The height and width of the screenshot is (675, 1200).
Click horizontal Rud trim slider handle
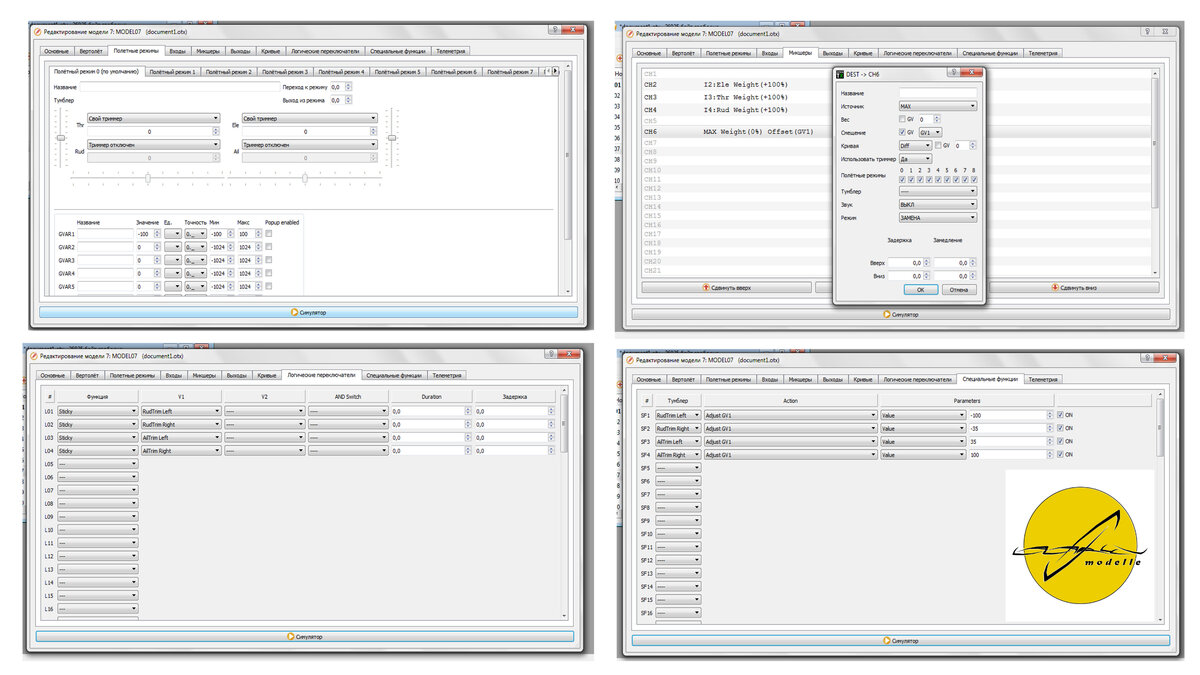point(148,177)
